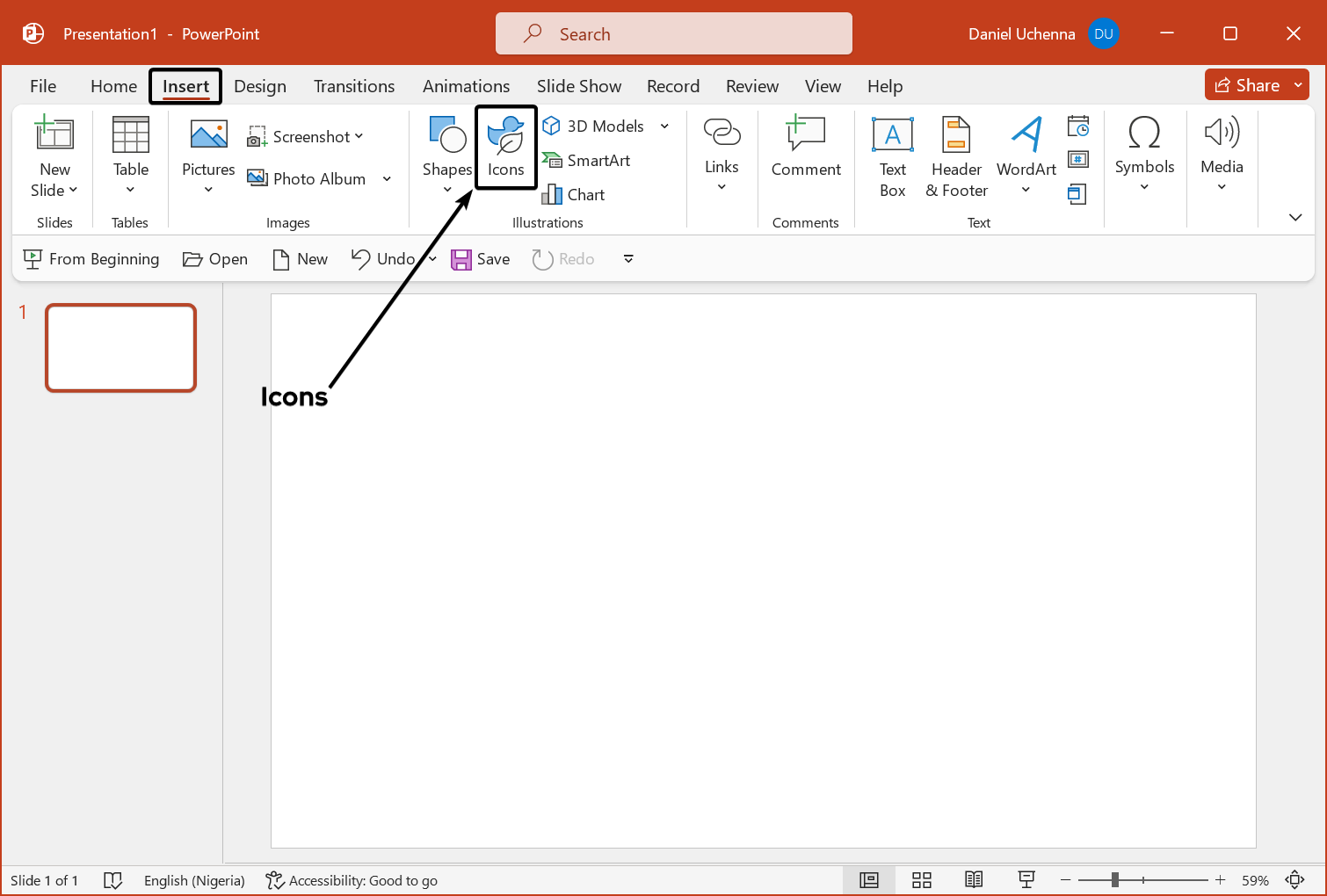Switch to Slide Sorter view
The width and height of the screenshot is (1327, 896).
pyautogui.click(x=921, y=880)
